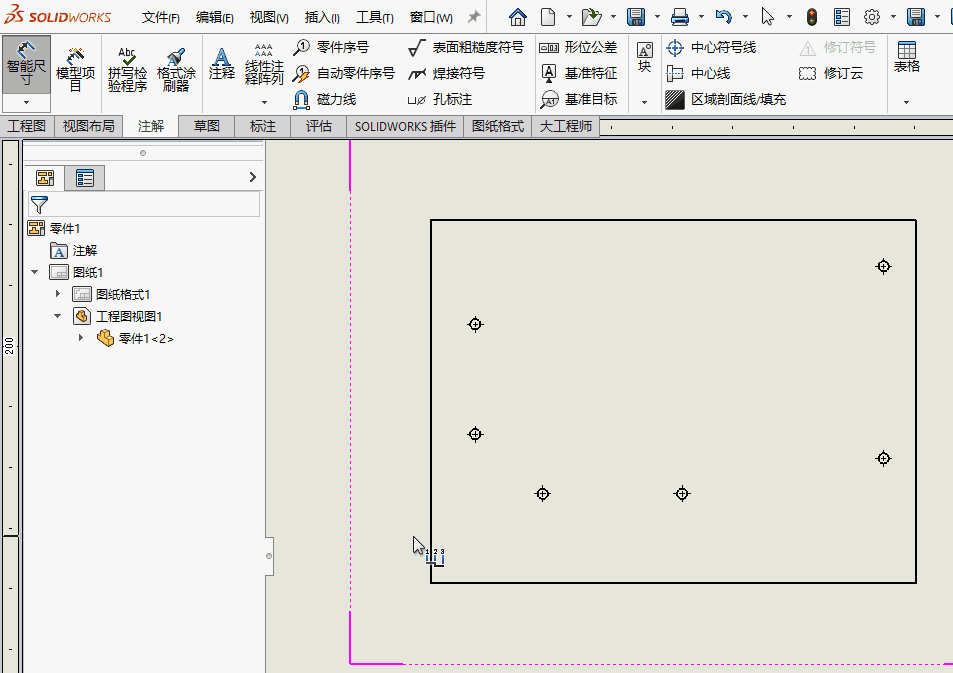953x673 pixels.
Task: Expand the 图纸格式1 tree node
Action: pyautogui.click(x=57, y=293)
